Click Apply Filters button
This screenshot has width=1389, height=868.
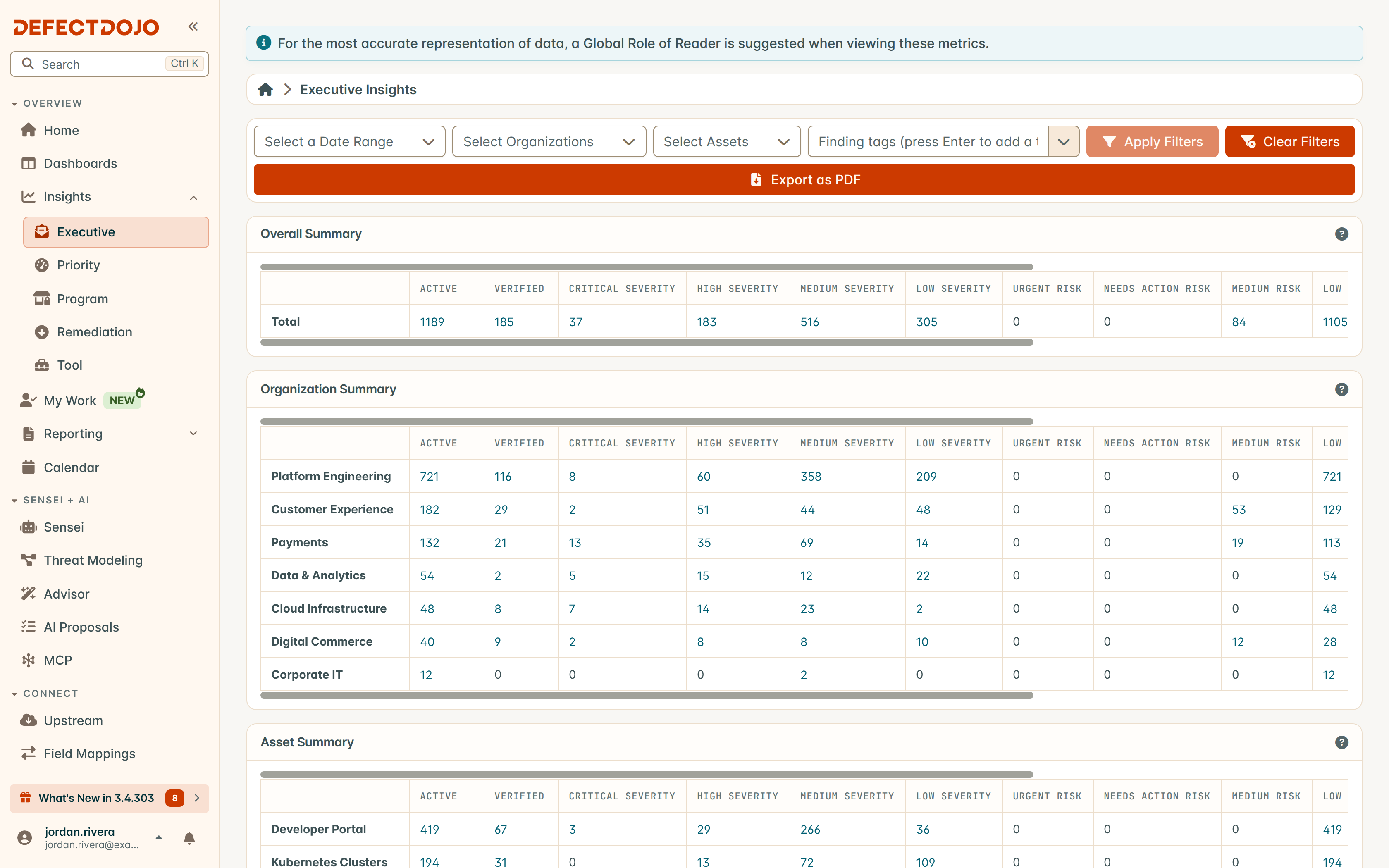point(1152,141)
